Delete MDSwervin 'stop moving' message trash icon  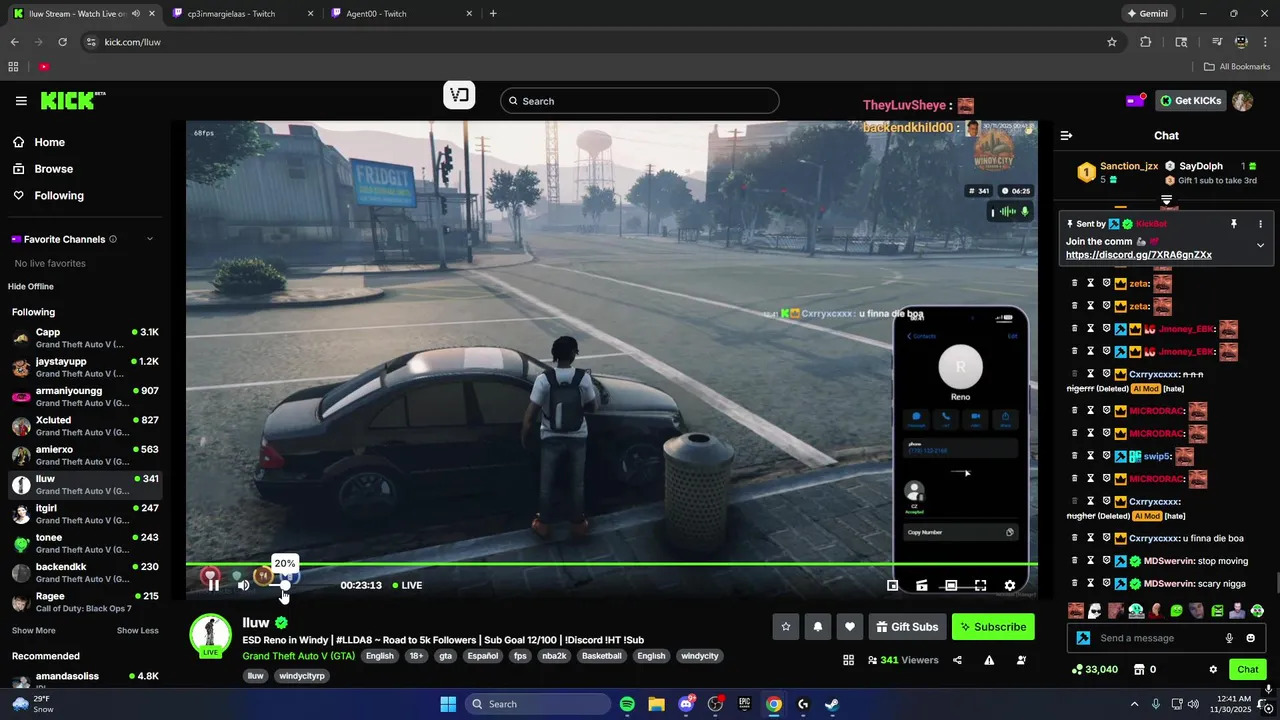click(1075, 561)
